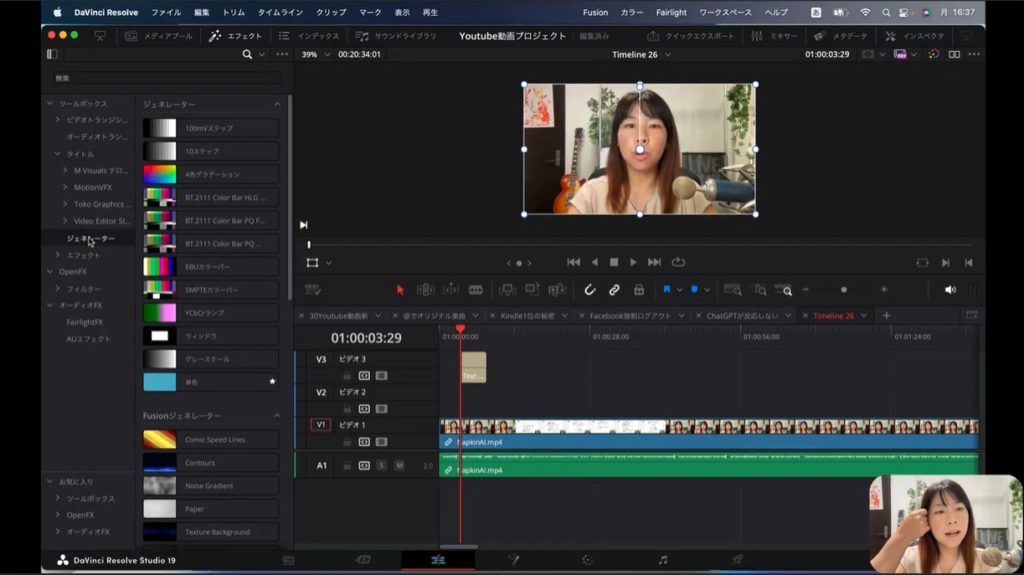The height and width of the screenshot is (575, 1024).
Task: Solo audio track A1 with S button
Action: 381,466
